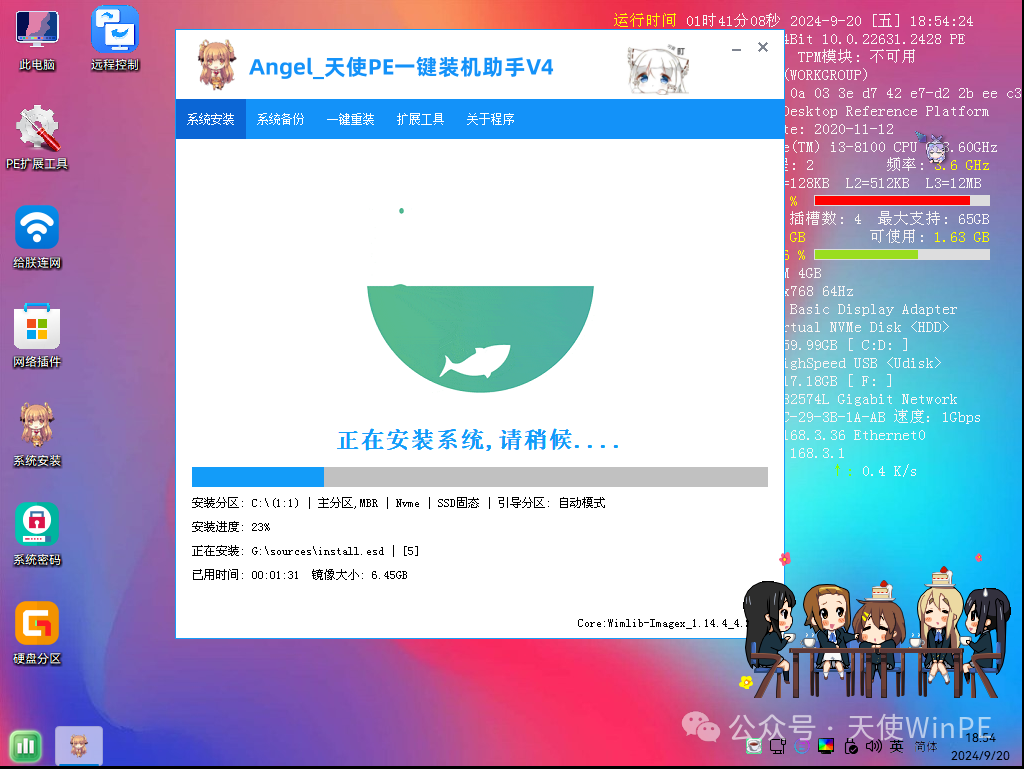This screenshot has height=769, width=1024.
Task: Open the green start menu button
Action: coord(25,745)
